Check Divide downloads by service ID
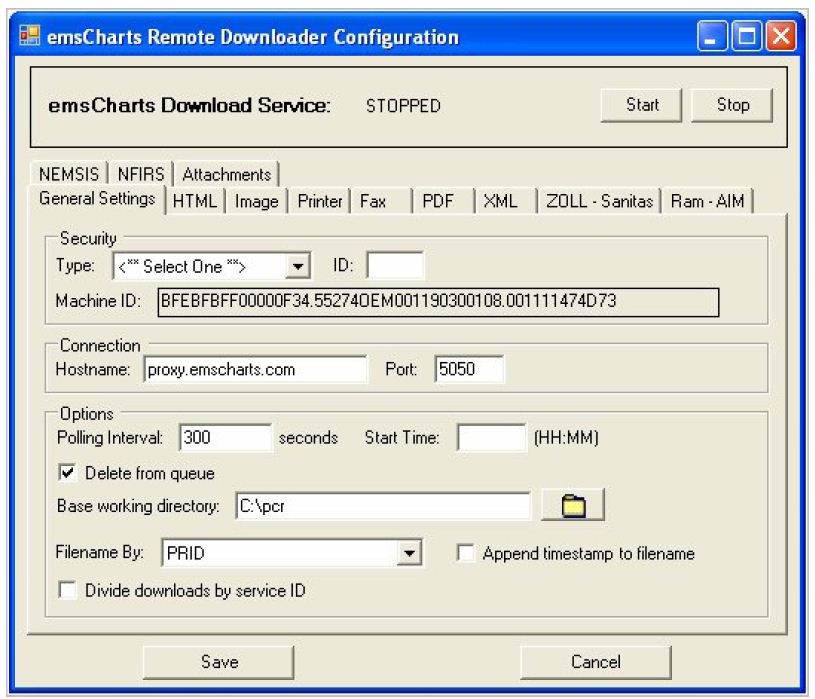 (68, 591)
